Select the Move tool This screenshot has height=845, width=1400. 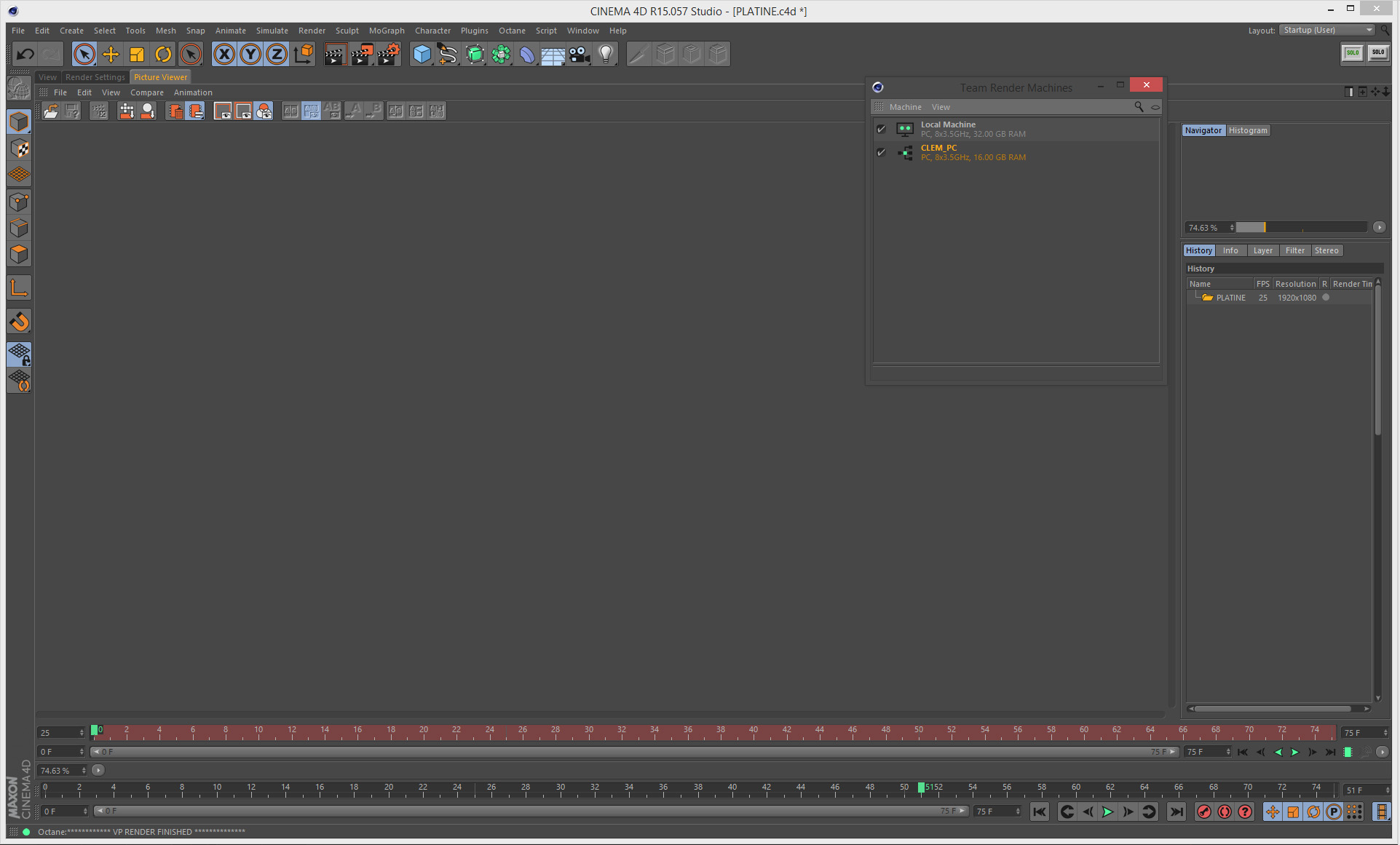[111, 54]
